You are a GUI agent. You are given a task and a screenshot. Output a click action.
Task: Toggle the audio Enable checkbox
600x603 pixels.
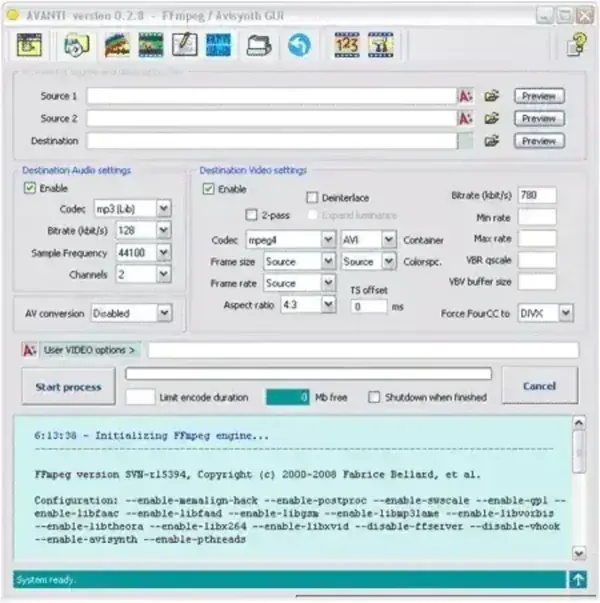[x=30, y=188]
